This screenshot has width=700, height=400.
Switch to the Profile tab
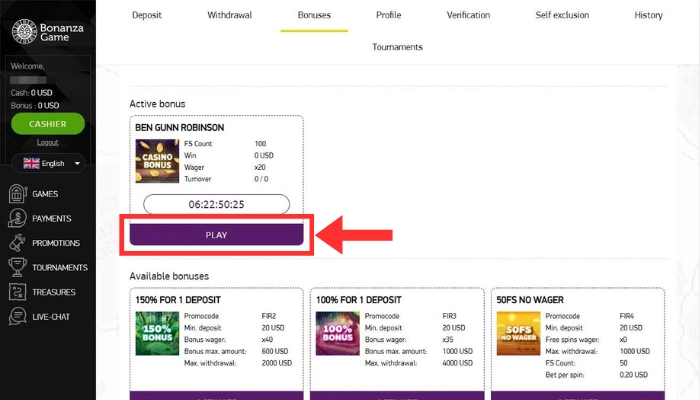tap(388, 15)
